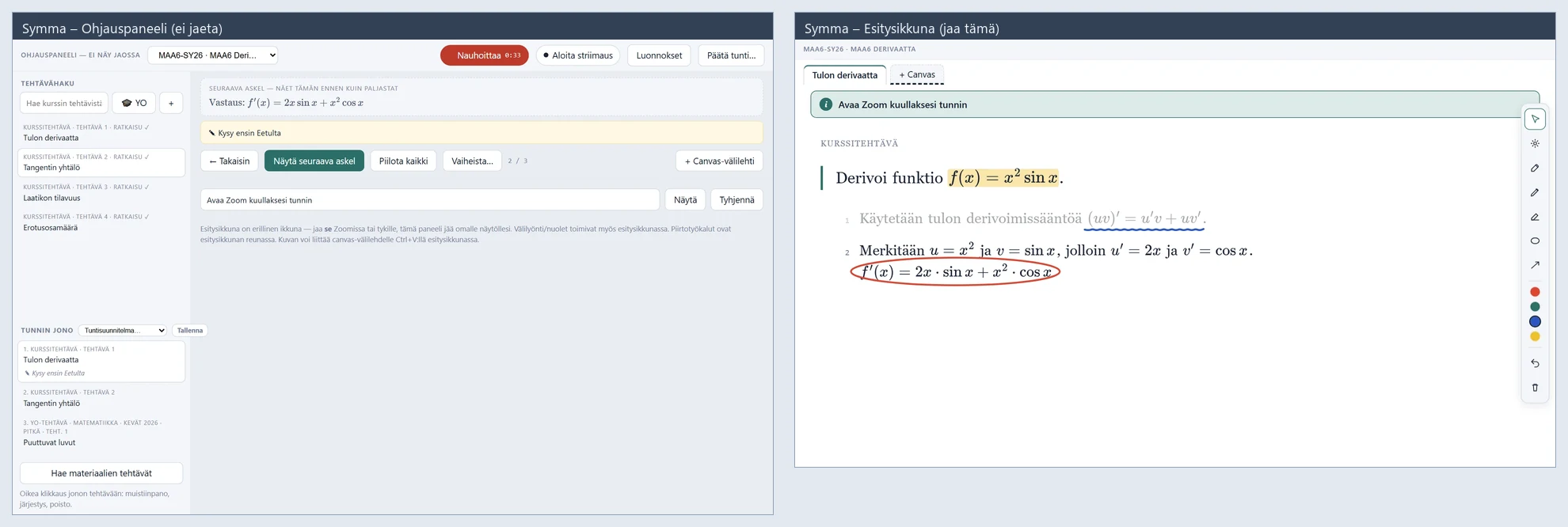Start streaming with Aloita striimaus
This screenshot has width=1568, height=527.
[578, 55]
